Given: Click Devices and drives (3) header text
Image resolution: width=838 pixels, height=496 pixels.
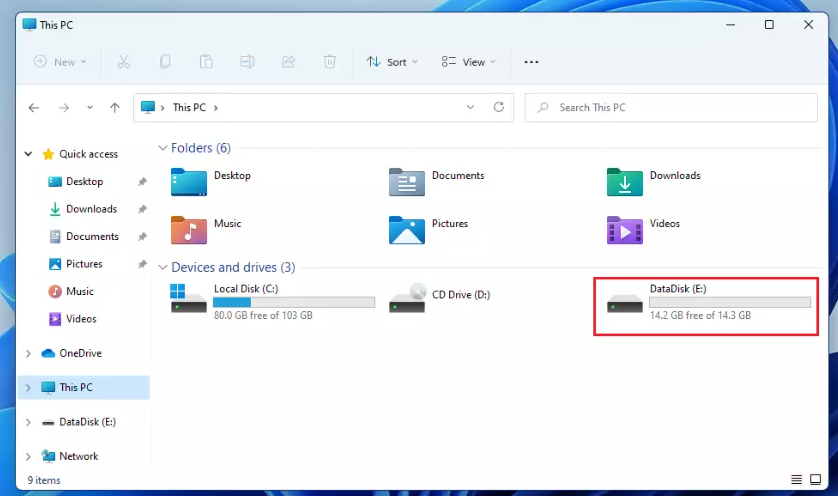Looking at the screenshot, I should click(233, 267).
